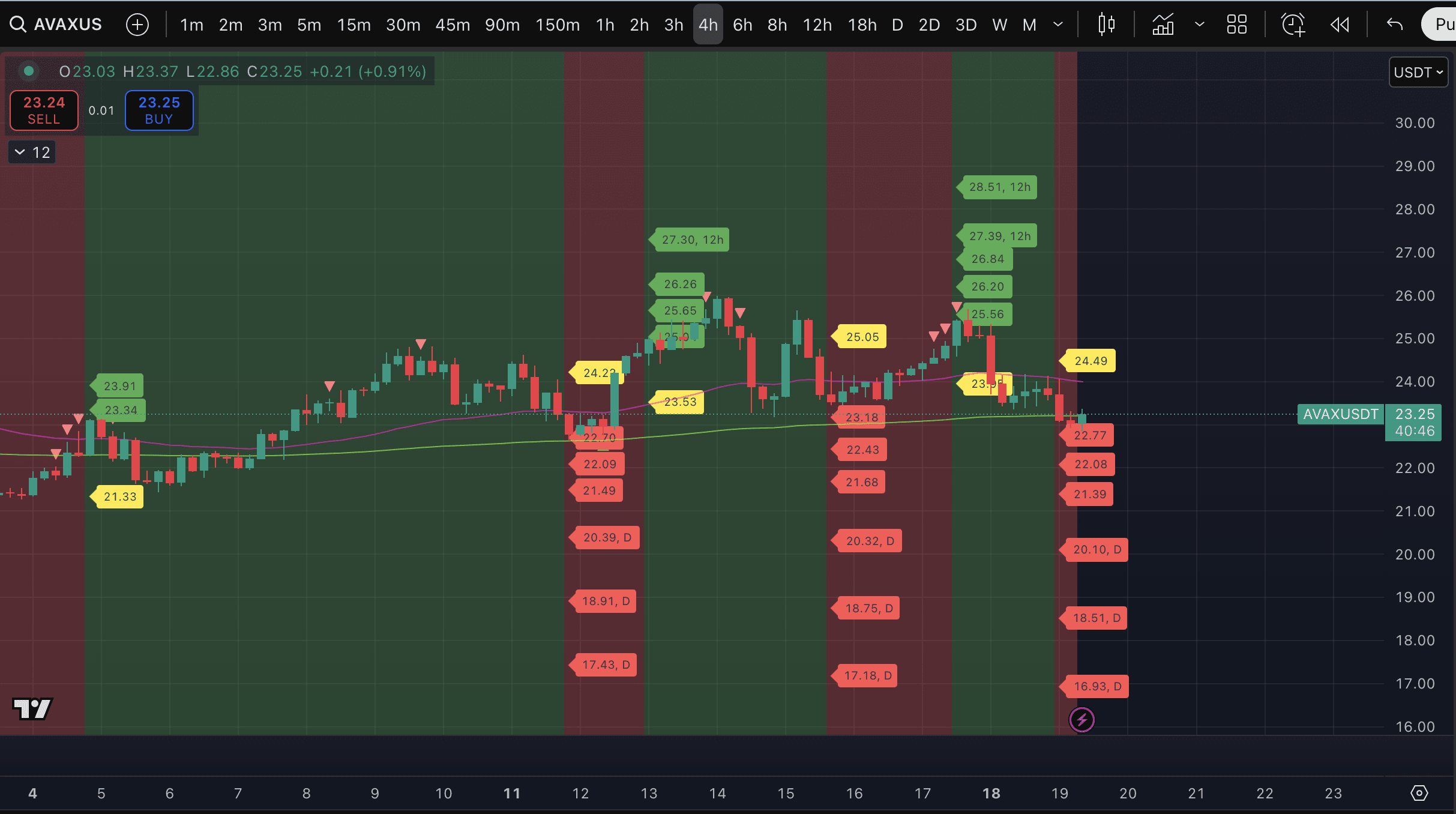Click date 11 on the time axis
The image size is (1456, 814).
click(x=511, y=794)
